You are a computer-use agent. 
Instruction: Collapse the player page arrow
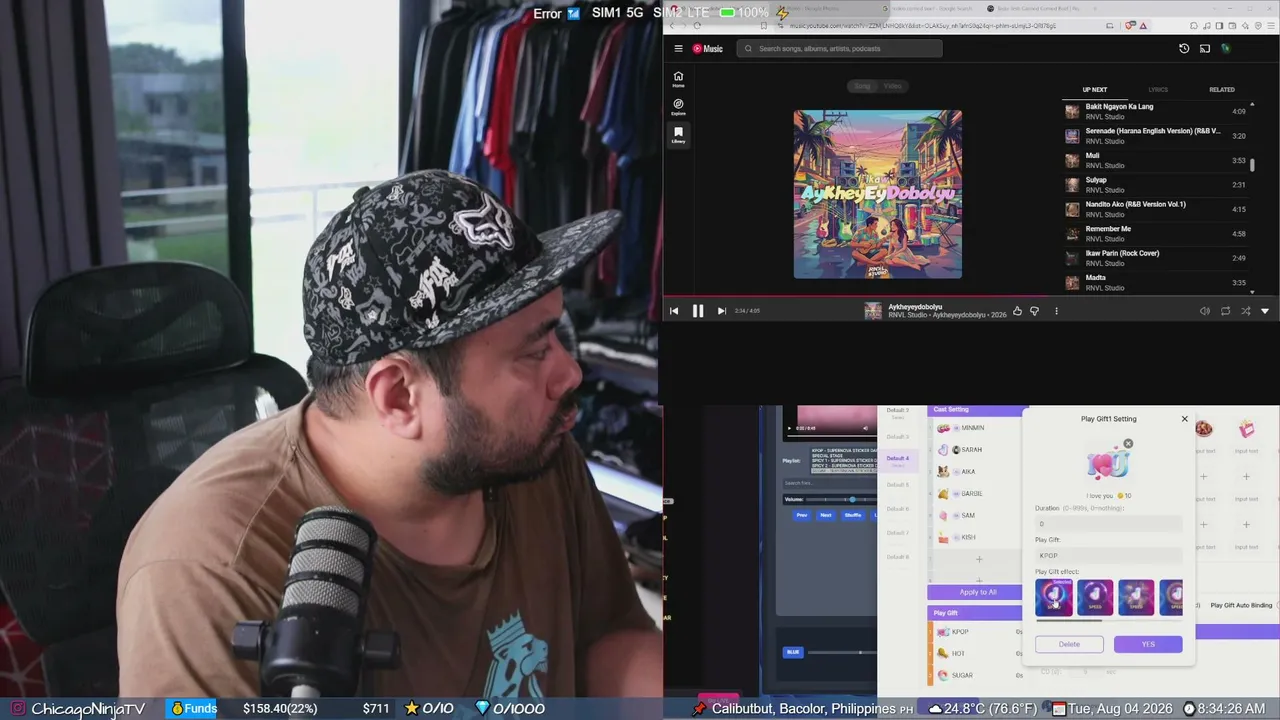point(1265,311)
